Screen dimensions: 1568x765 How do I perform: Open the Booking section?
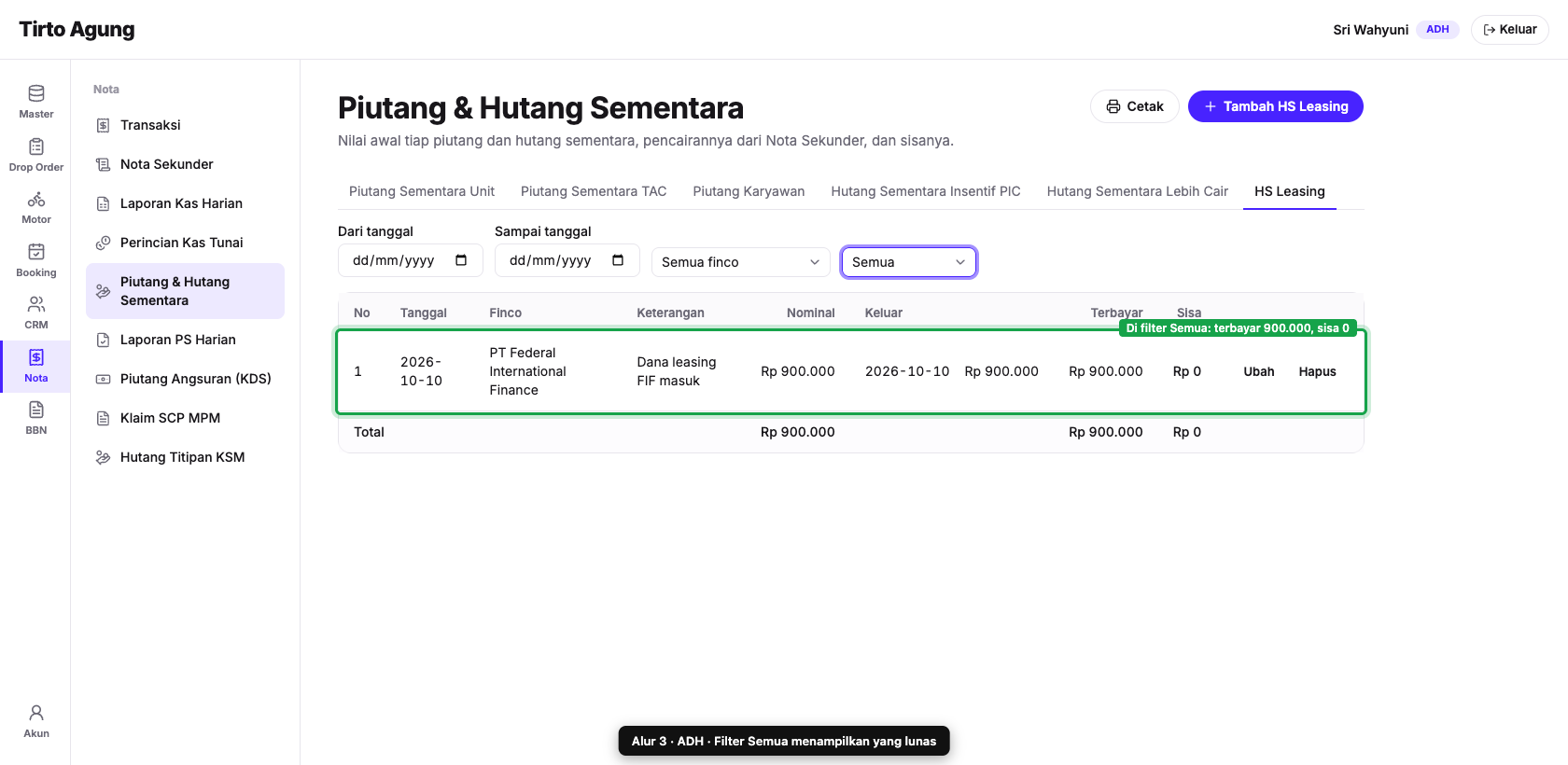coord(35,260)
